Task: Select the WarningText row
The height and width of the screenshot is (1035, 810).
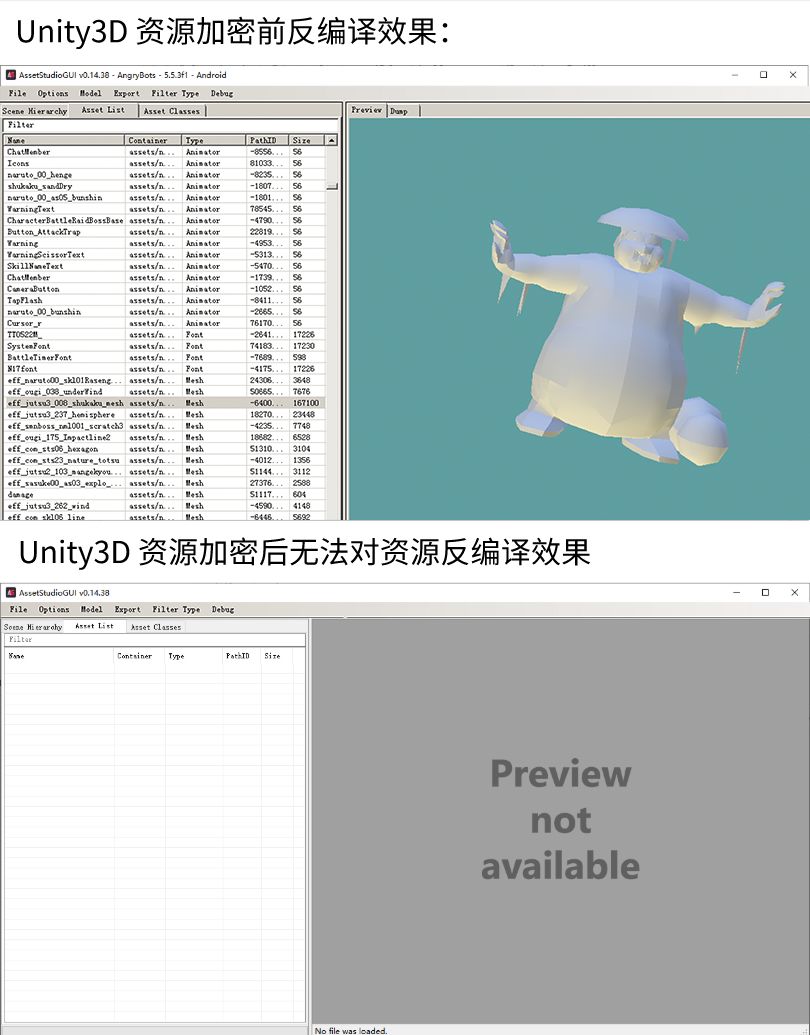Action: [164, 209]
